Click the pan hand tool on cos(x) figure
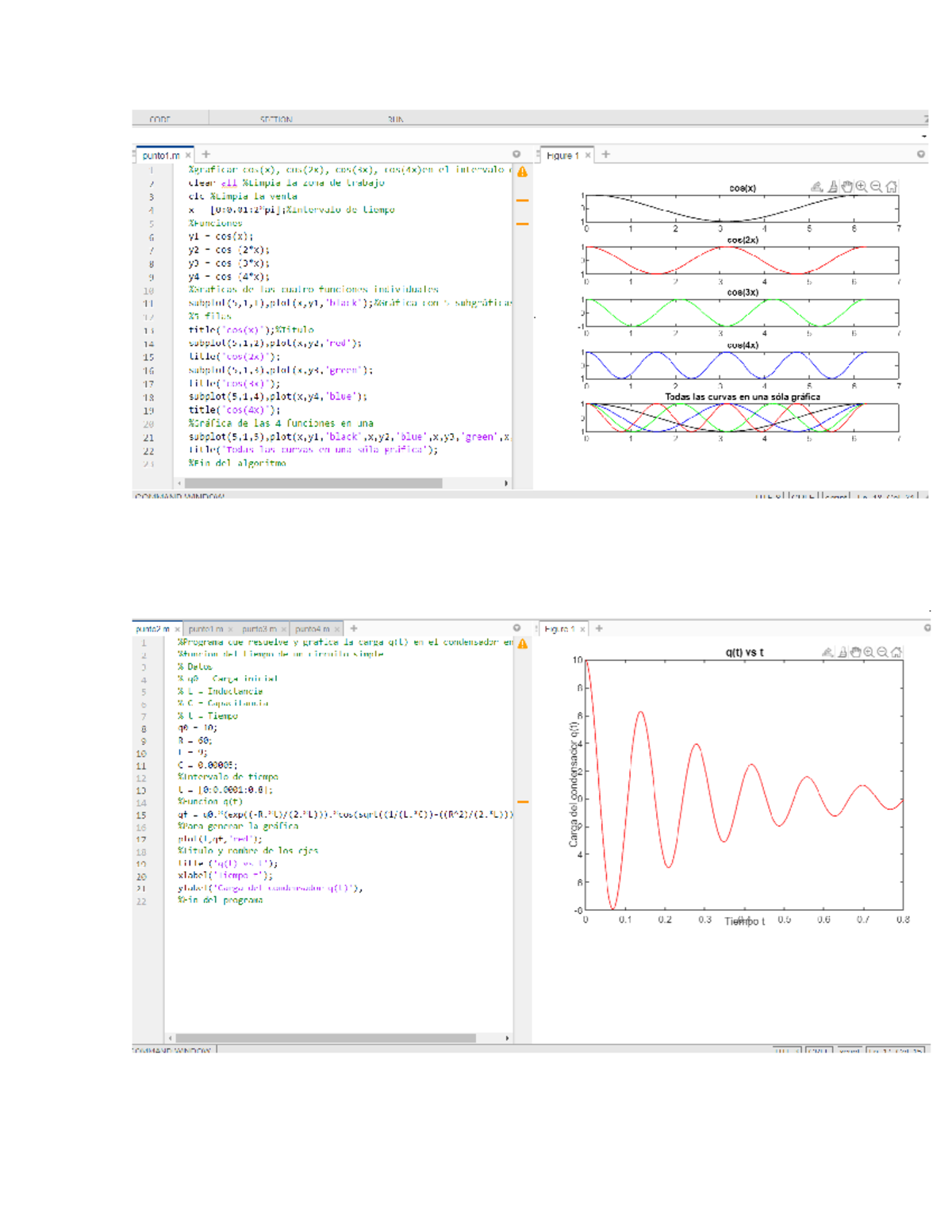 coord(846,187)
